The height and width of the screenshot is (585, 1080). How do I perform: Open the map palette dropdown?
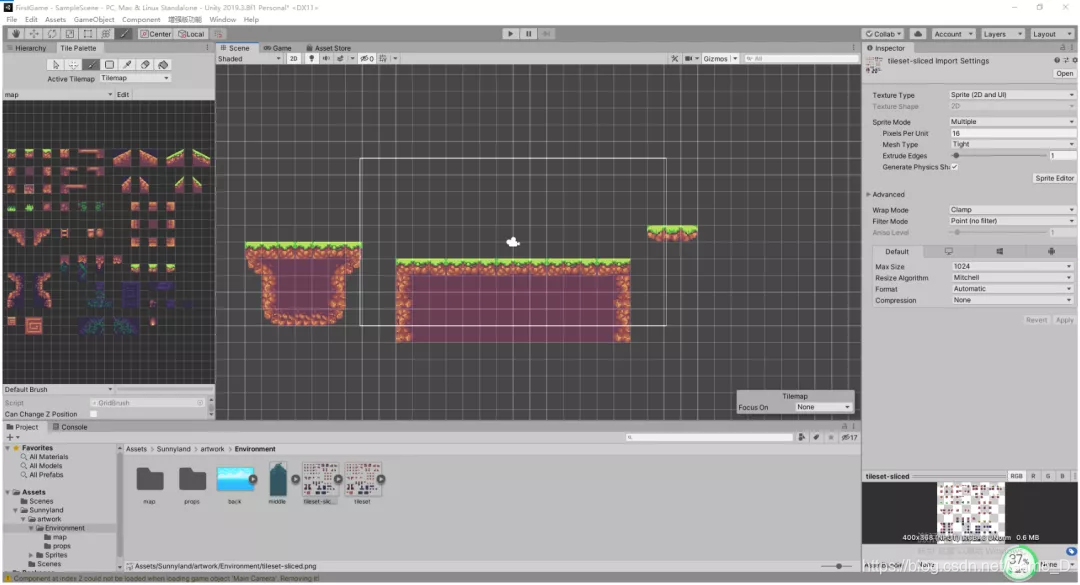58,94
